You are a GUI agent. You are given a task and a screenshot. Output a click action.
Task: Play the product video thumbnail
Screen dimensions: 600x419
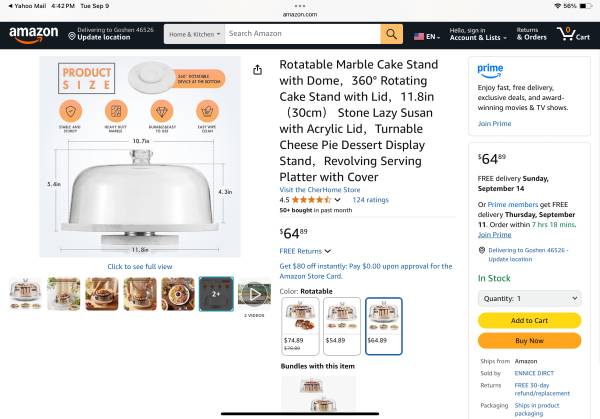(x=254, y=293)
